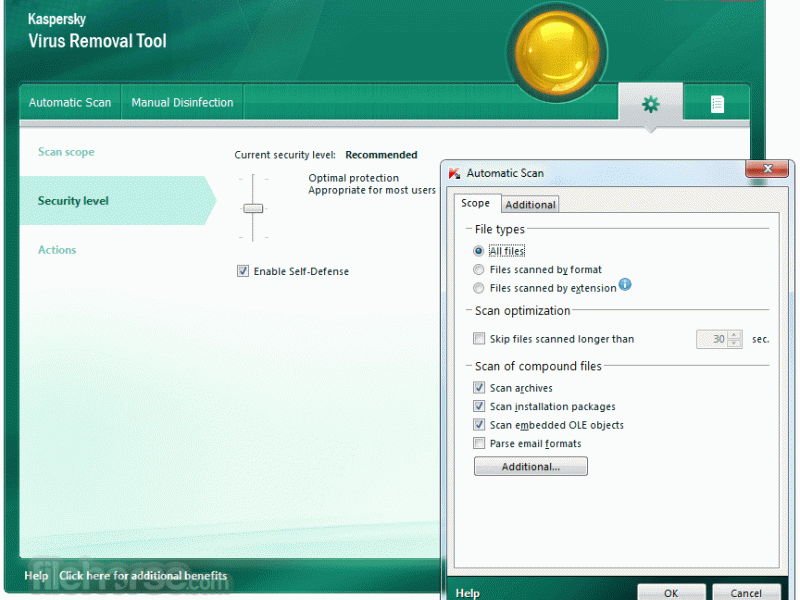Select Files scanned by extension
Image resolution: width=800 pixels, height=600 pixels.
[x=478, y=288]
